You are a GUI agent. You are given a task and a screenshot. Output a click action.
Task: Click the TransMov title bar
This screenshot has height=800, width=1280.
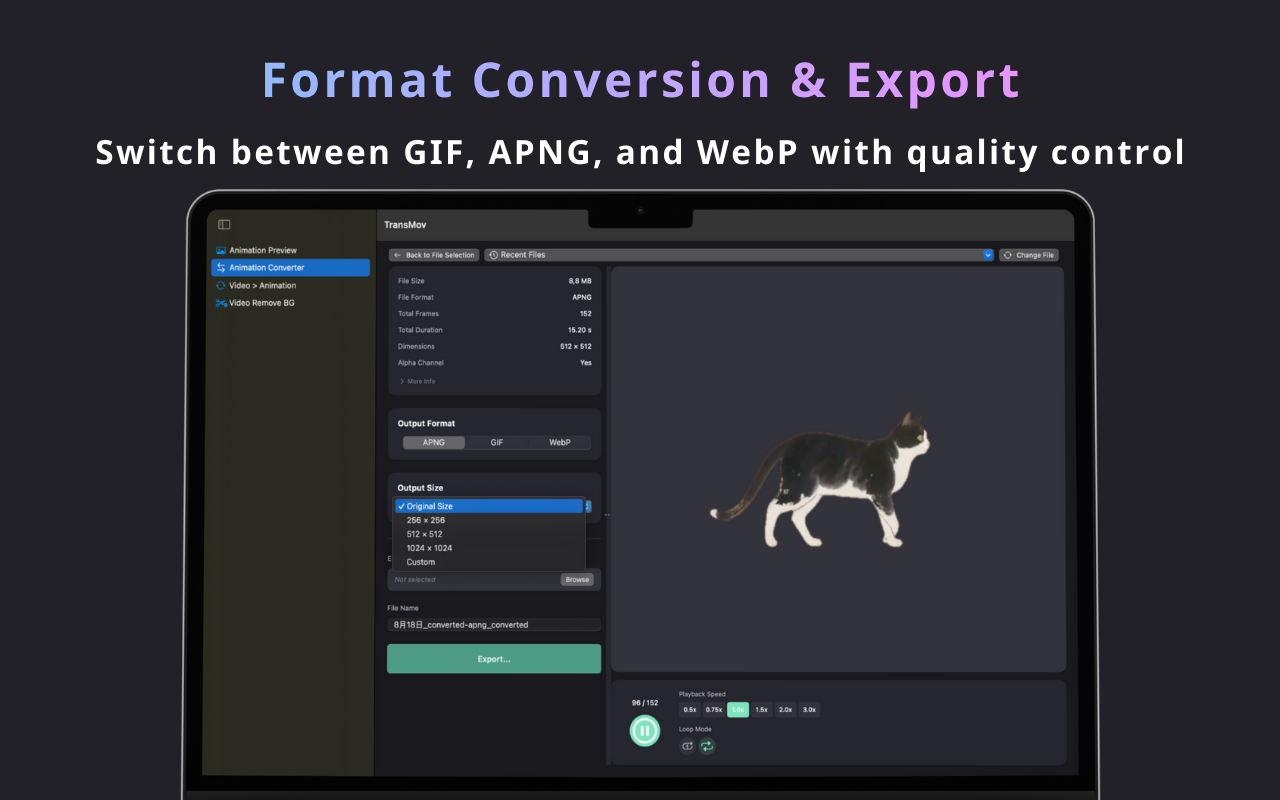pyautogui.click(x=403, y=225)
